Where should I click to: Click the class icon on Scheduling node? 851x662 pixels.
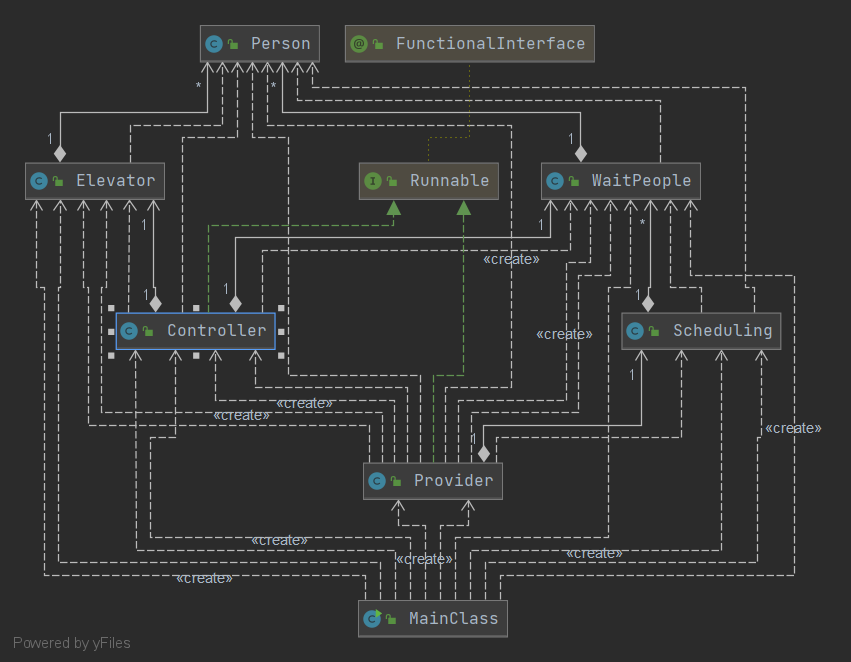(x=635, y=331)
